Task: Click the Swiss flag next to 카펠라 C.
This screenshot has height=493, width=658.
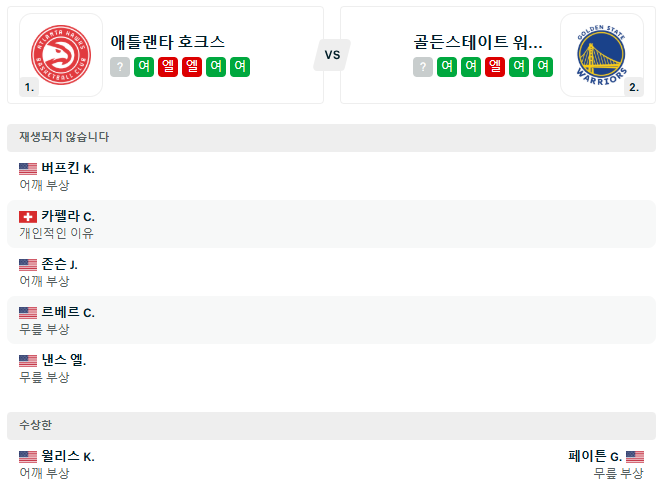Action: click(x=28, y=217)
